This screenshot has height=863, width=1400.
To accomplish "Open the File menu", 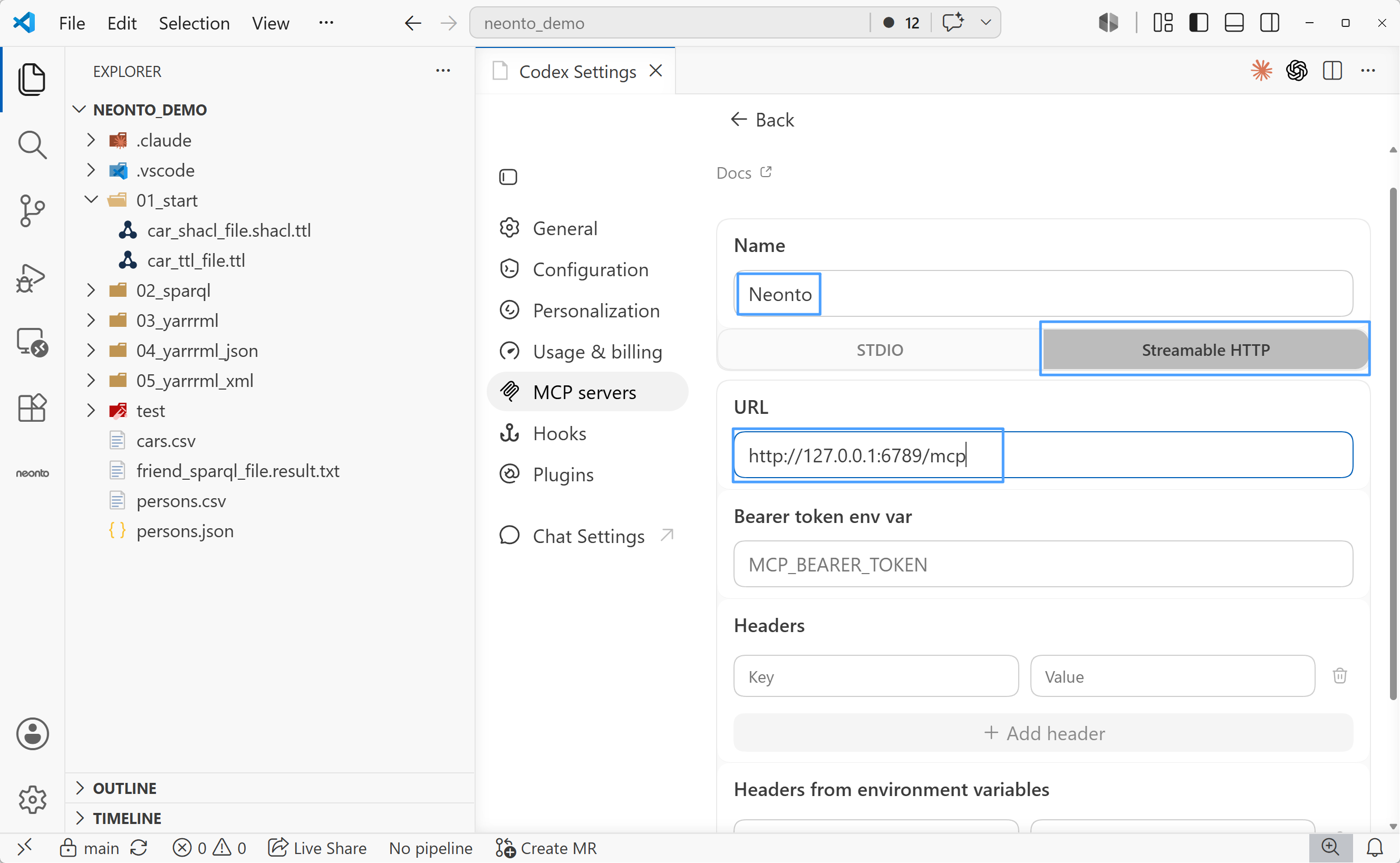I will coord(72,23).
